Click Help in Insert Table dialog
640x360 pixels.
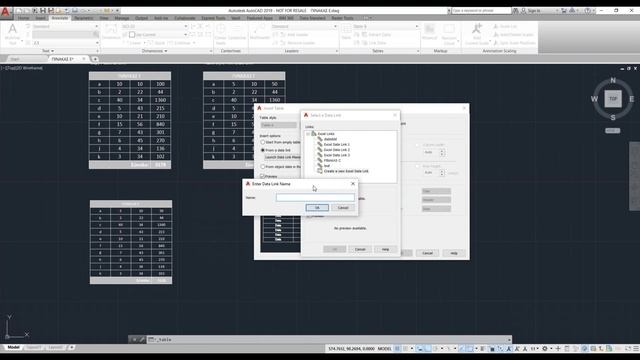click(454, 253)
